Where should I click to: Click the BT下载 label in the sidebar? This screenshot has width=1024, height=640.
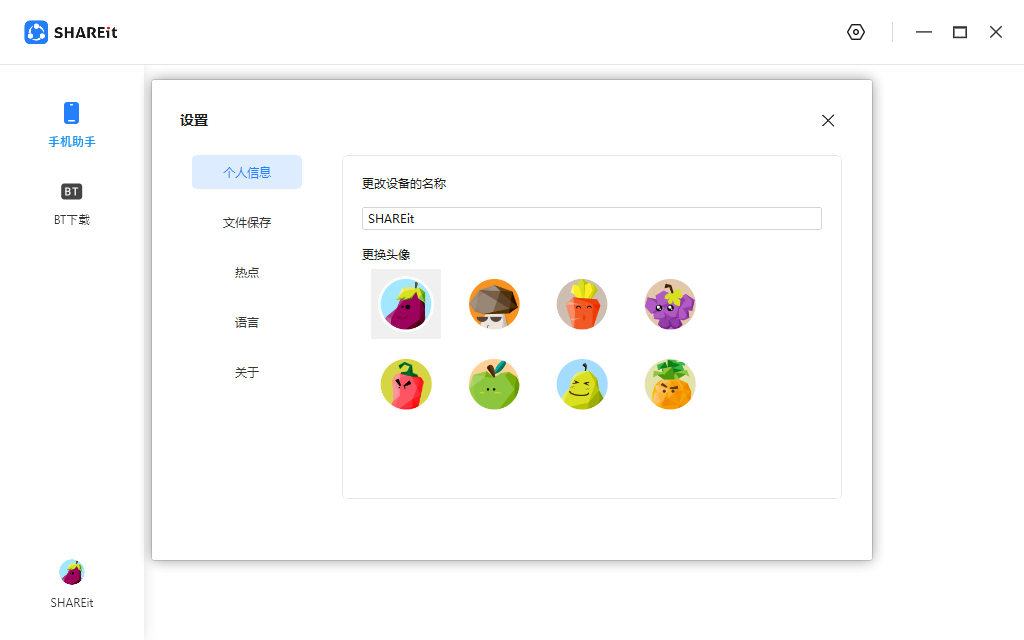tap(72, 220)
